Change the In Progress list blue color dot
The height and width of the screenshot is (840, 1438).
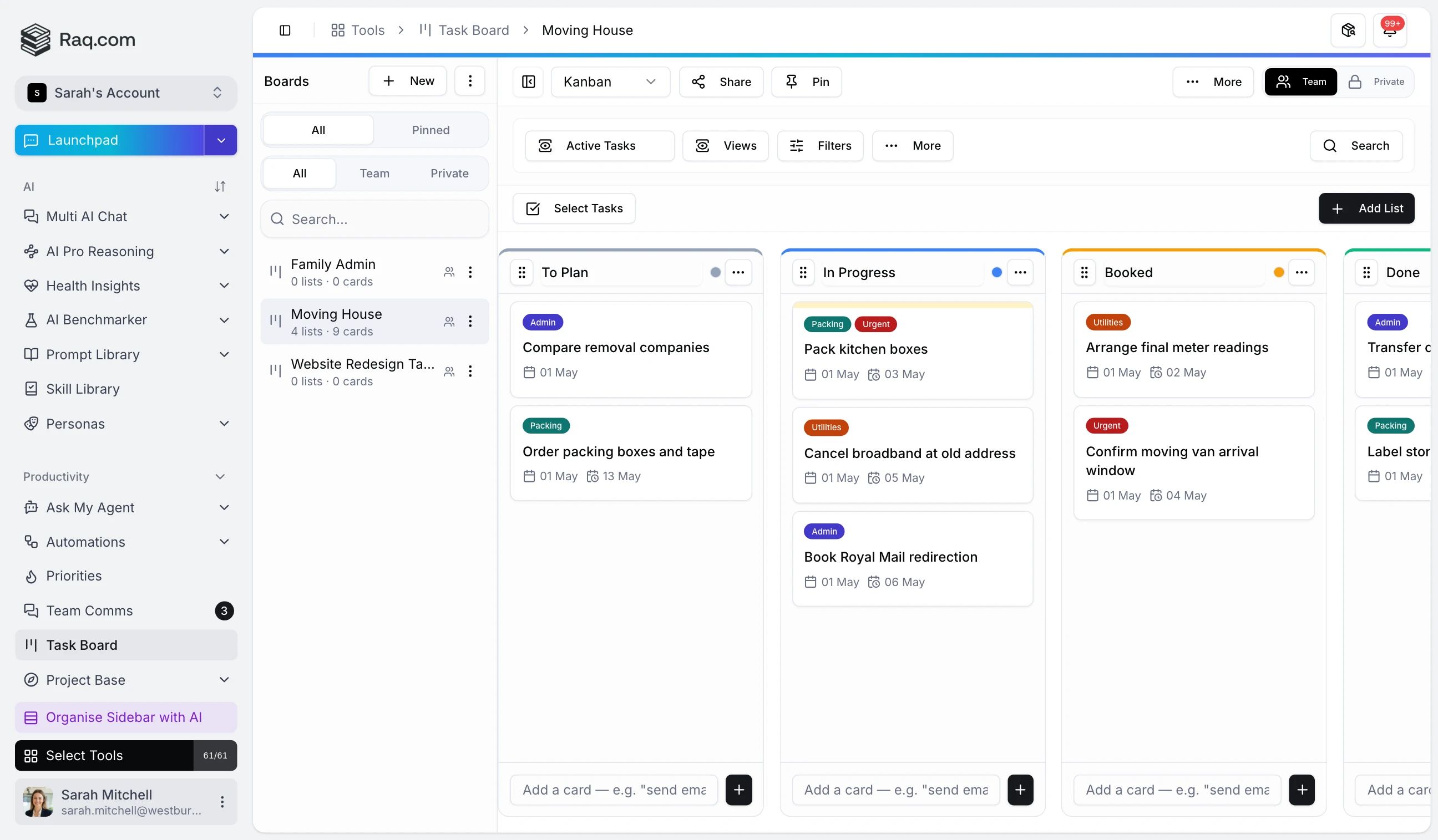point(997,273)
